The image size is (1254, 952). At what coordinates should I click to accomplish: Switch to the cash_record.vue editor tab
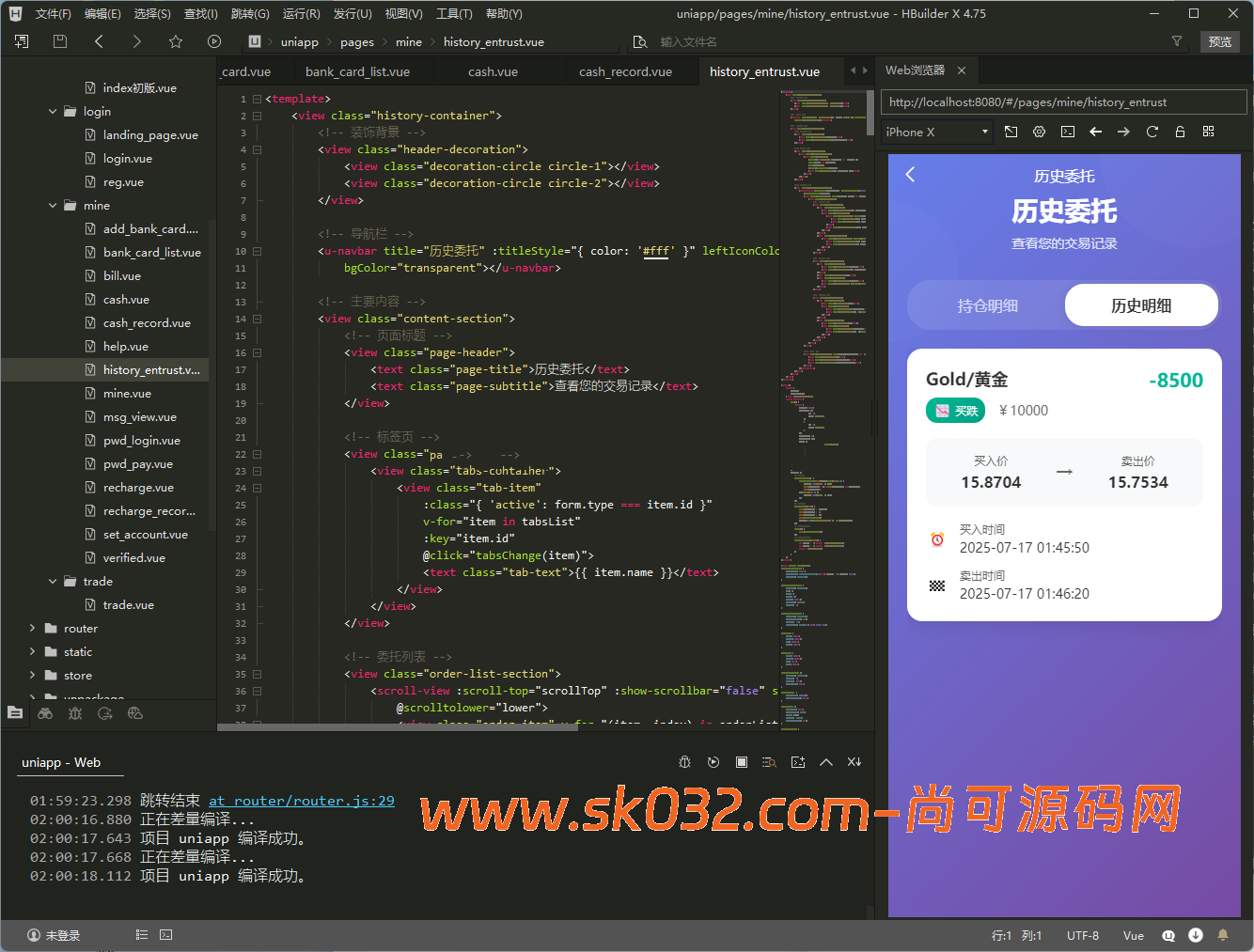point(625,71)
